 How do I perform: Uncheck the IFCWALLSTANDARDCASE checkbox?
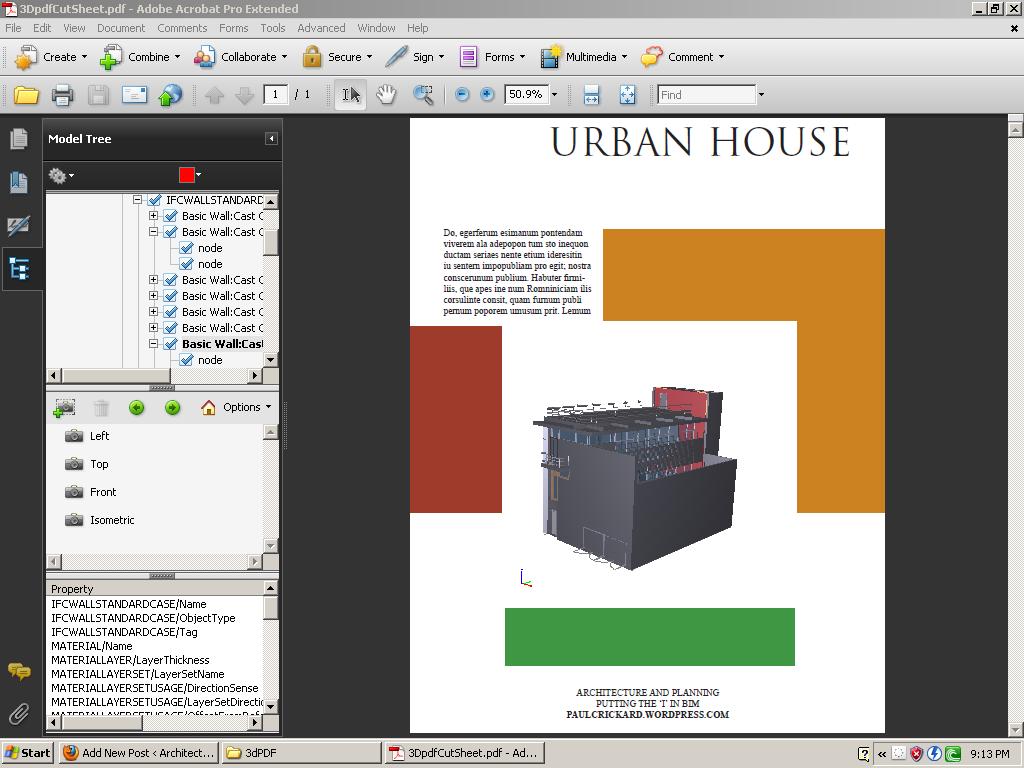click(x=155, y=200)
